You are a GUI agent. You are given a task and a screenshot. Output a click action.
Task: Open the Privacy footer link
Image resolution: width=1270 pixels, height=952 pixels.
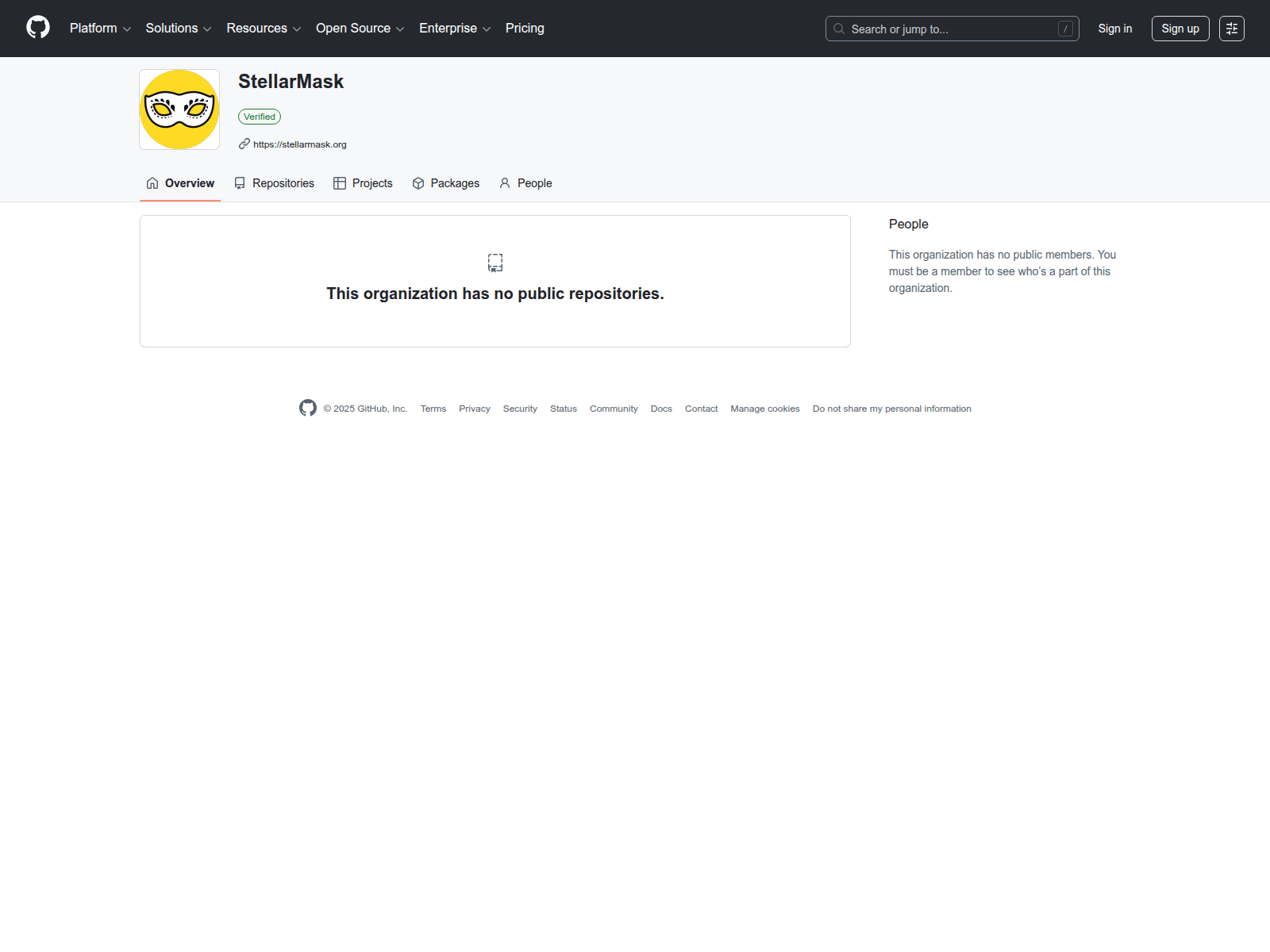click(475, 409)
